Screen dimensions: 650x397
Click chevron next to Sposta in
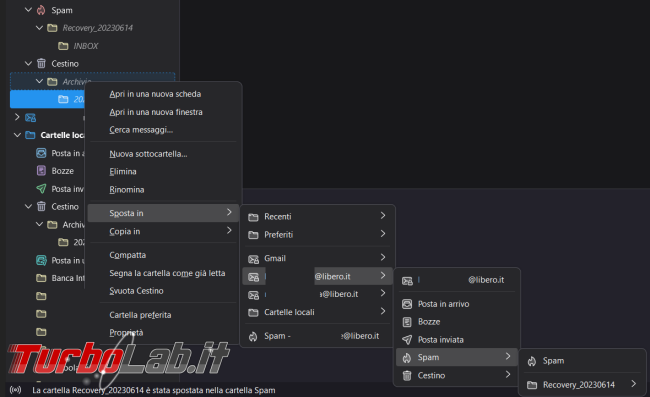[229, 212]
